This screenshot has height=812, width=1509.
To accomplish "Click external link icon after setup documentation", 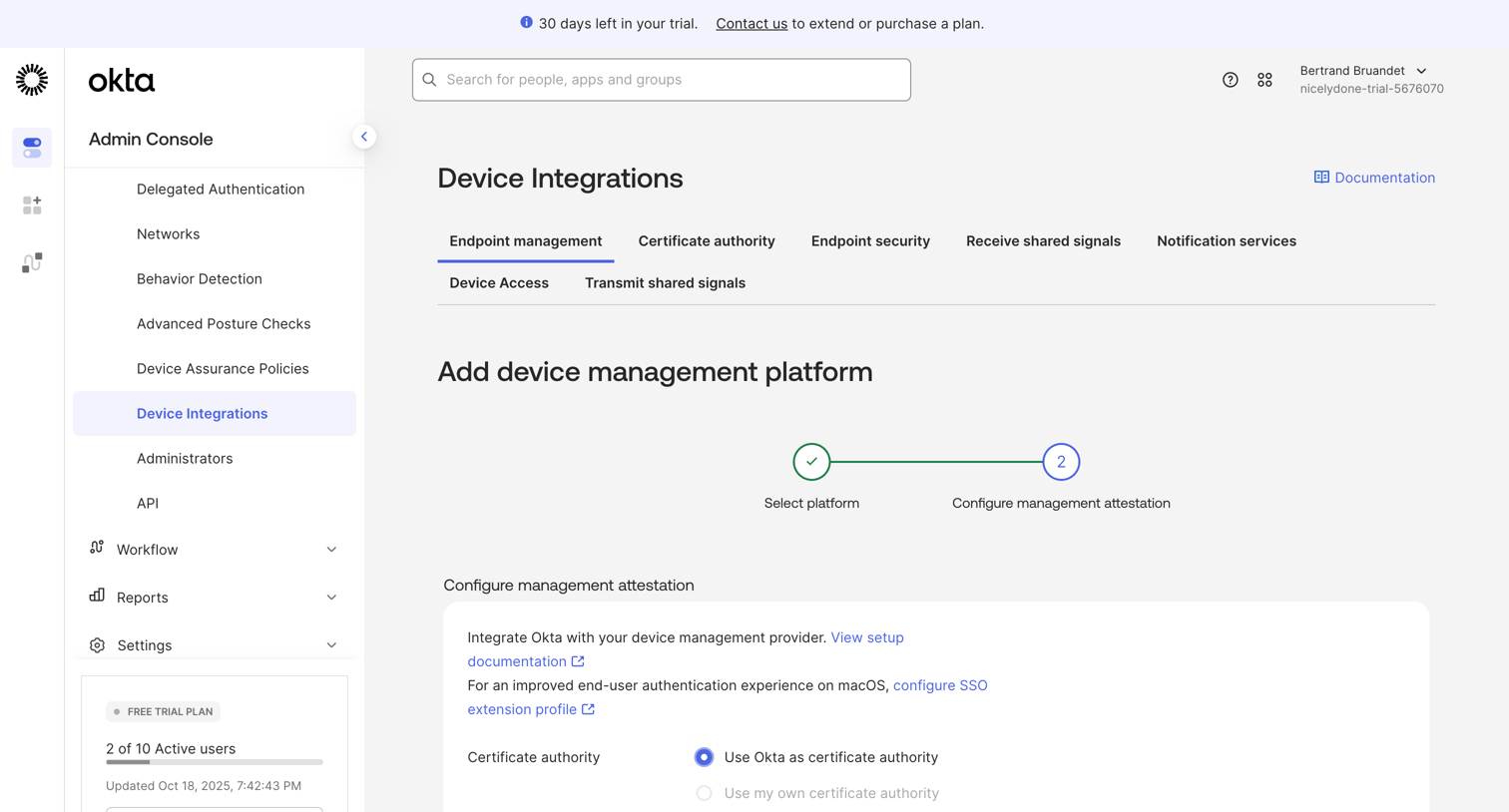I will pyautogui.click(x=578, y=661).
